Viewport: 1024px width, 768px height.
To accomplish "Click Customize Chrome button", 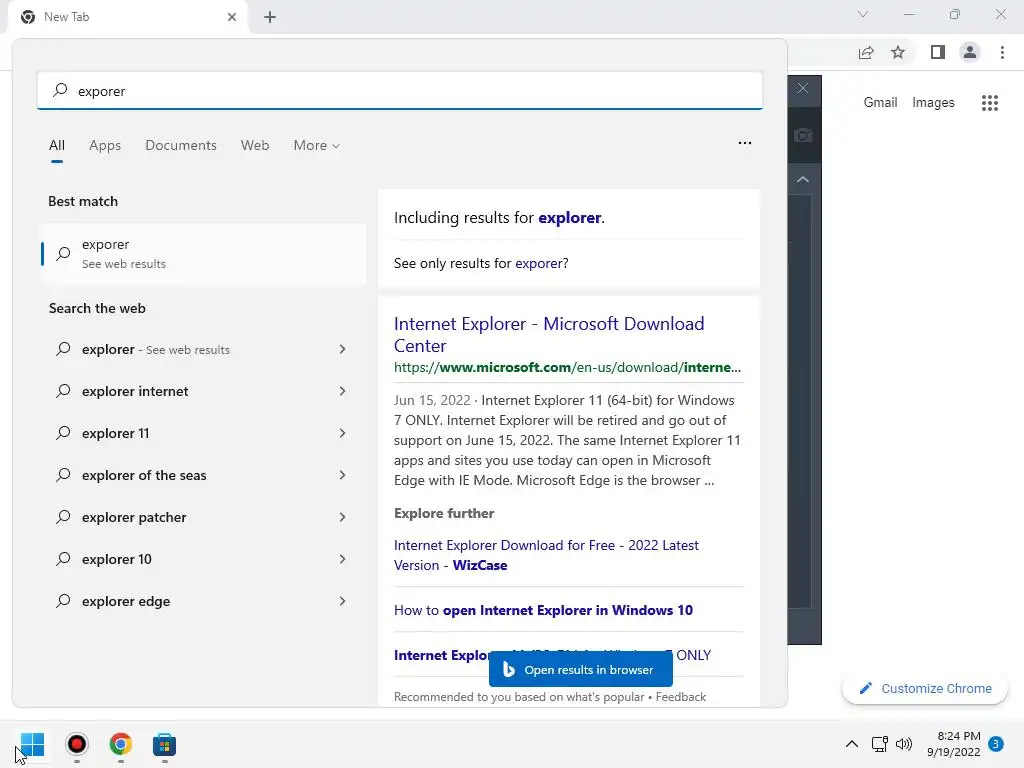I will point(925,688).
